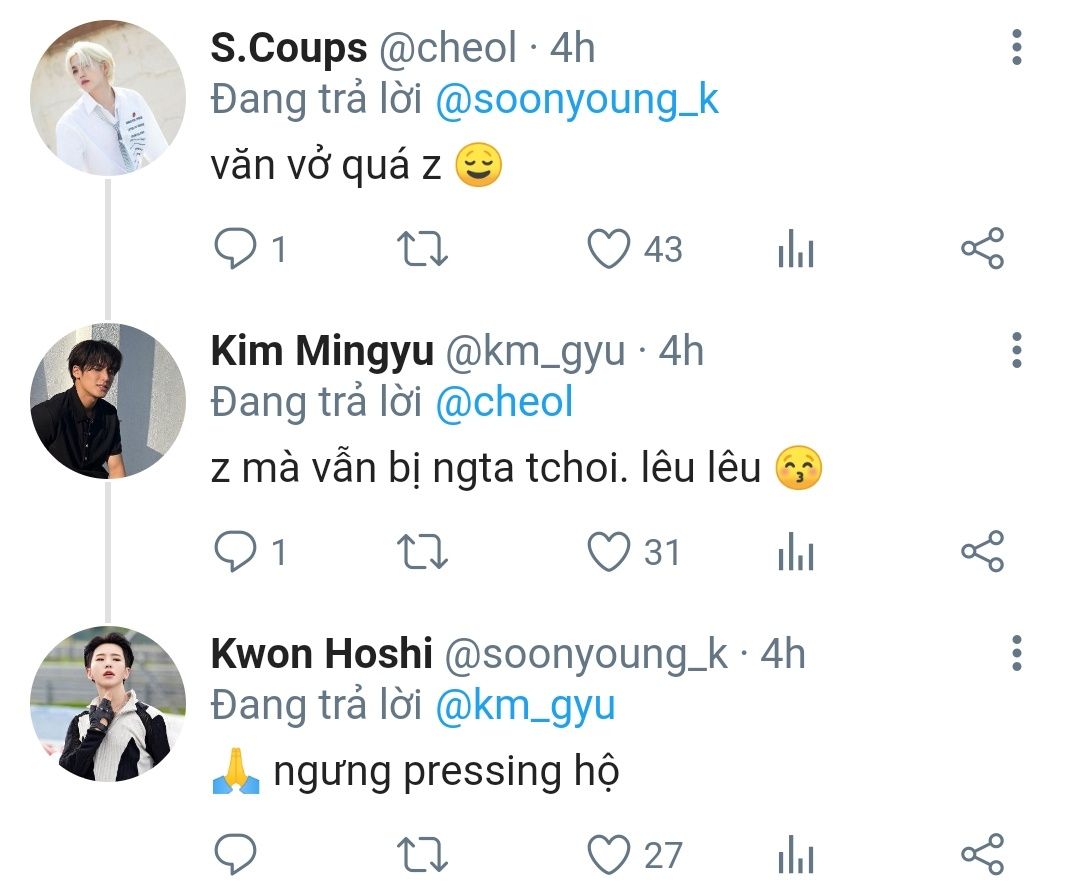Like Kwon Hoshi's tweet with 27 likes
The image size is (1080, 893).
[608, 855]
